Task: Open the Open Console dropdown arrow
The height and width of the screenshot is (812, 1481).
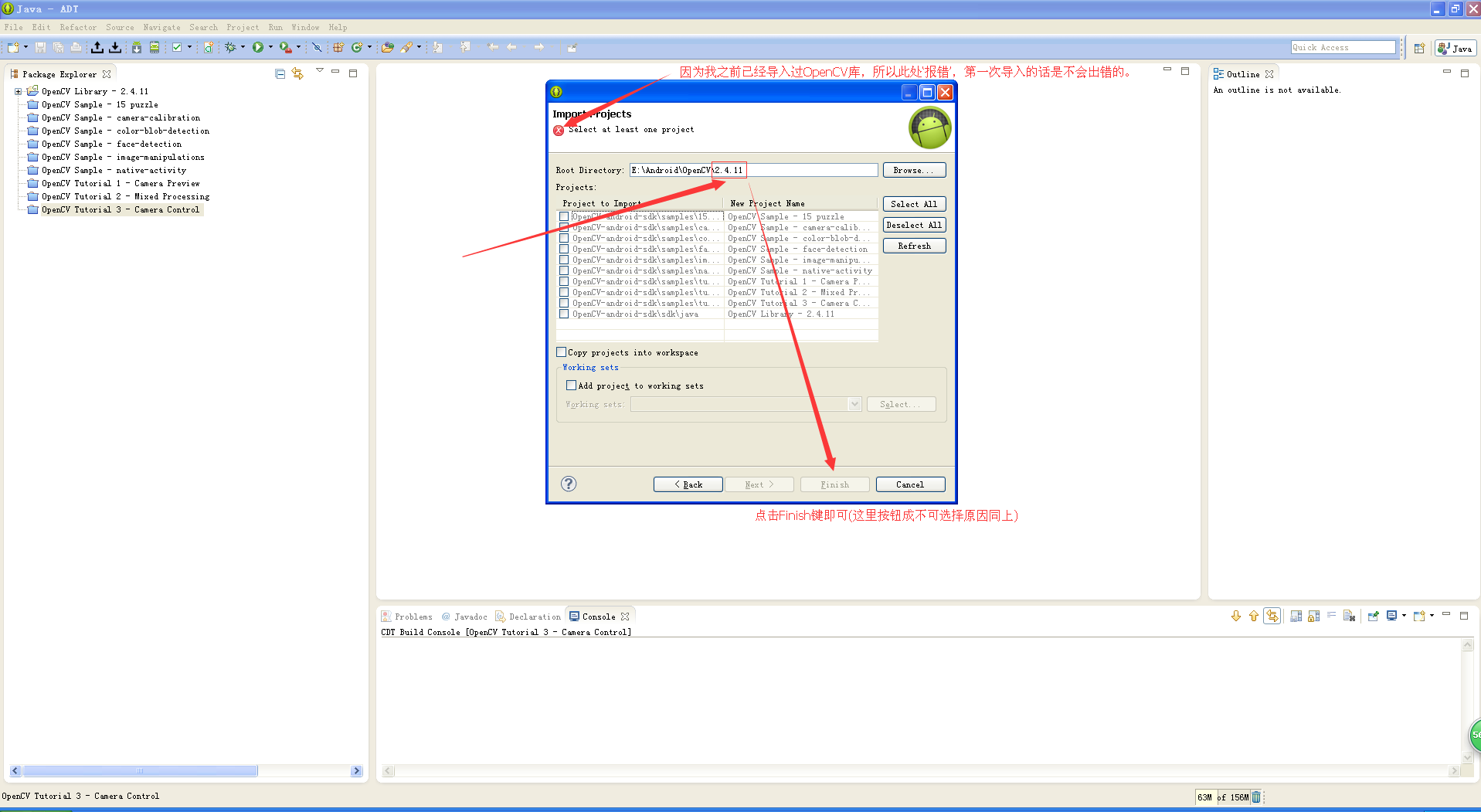Action: 1432,616
